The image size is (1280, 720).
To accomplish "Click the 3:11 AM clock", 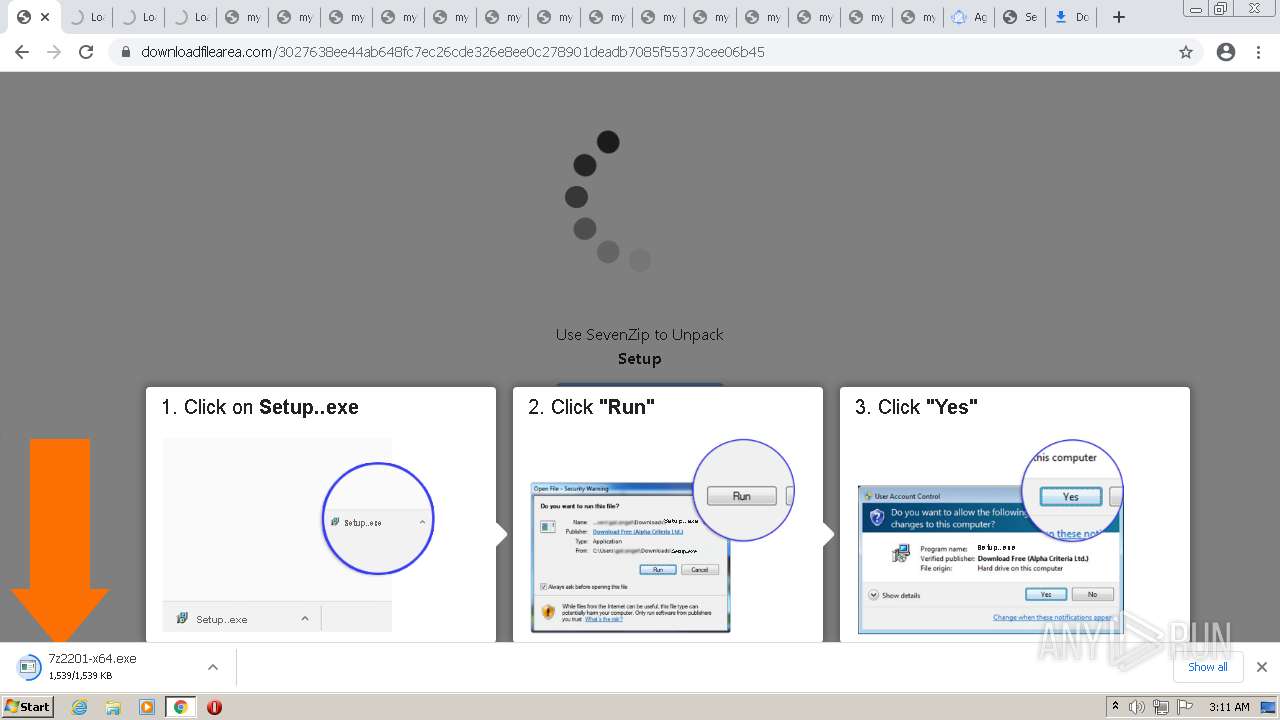I will pyautogui.click(x=1229, y=707).
